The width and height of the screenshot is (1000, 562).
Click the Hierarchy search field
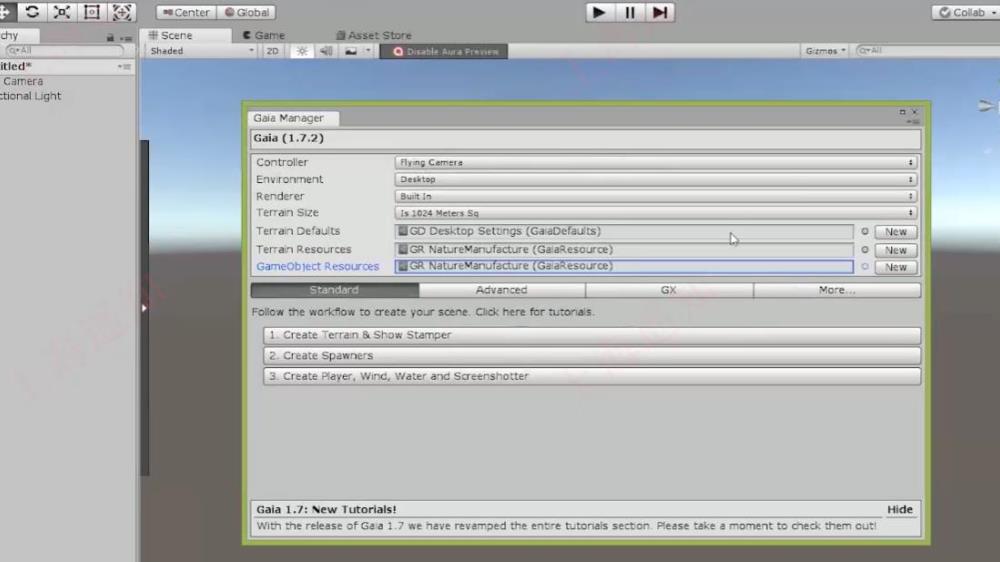coord(64,50)
